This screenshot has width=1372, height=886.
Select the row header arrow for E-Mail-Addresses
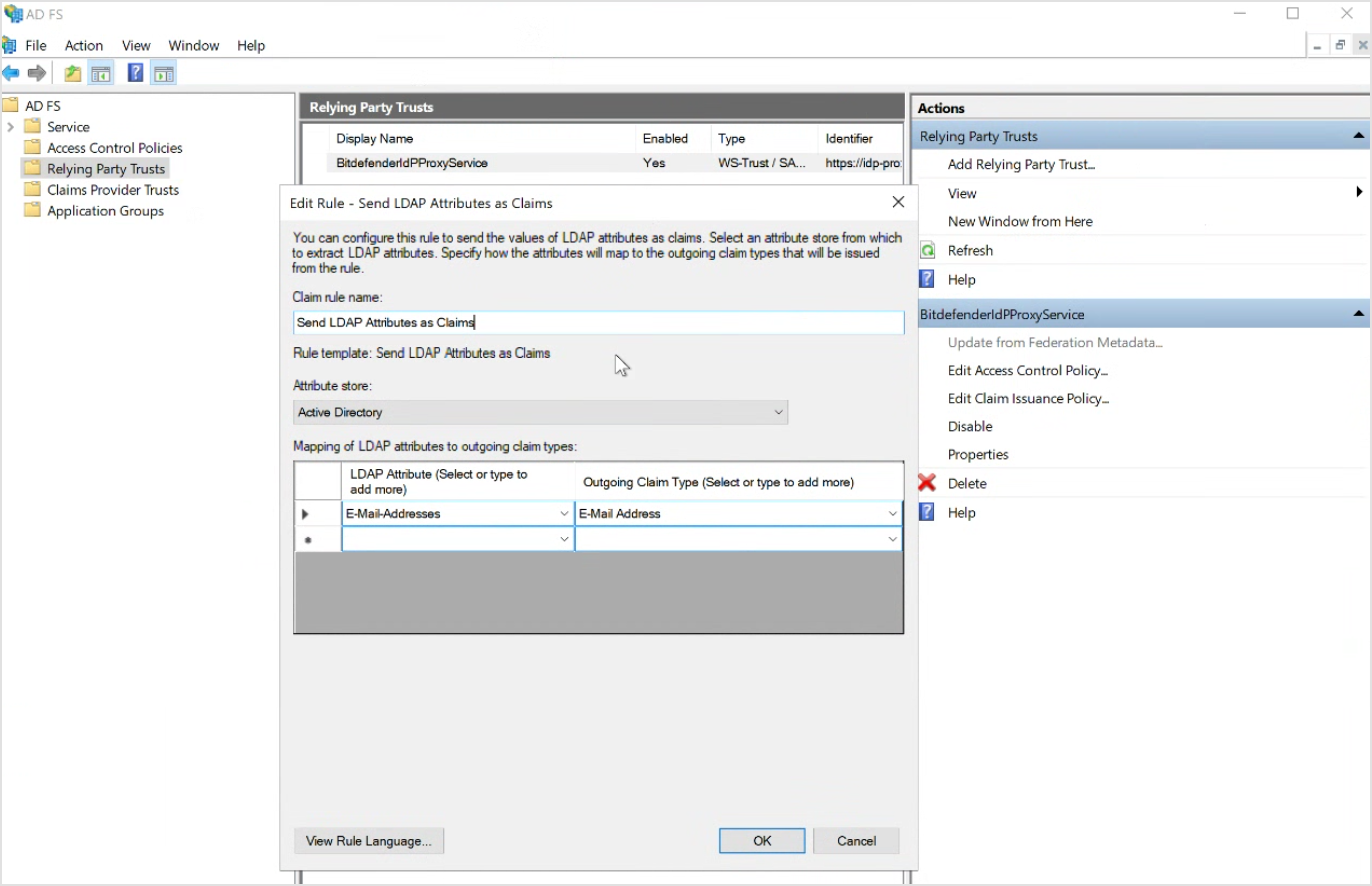[x=317, y=514]
